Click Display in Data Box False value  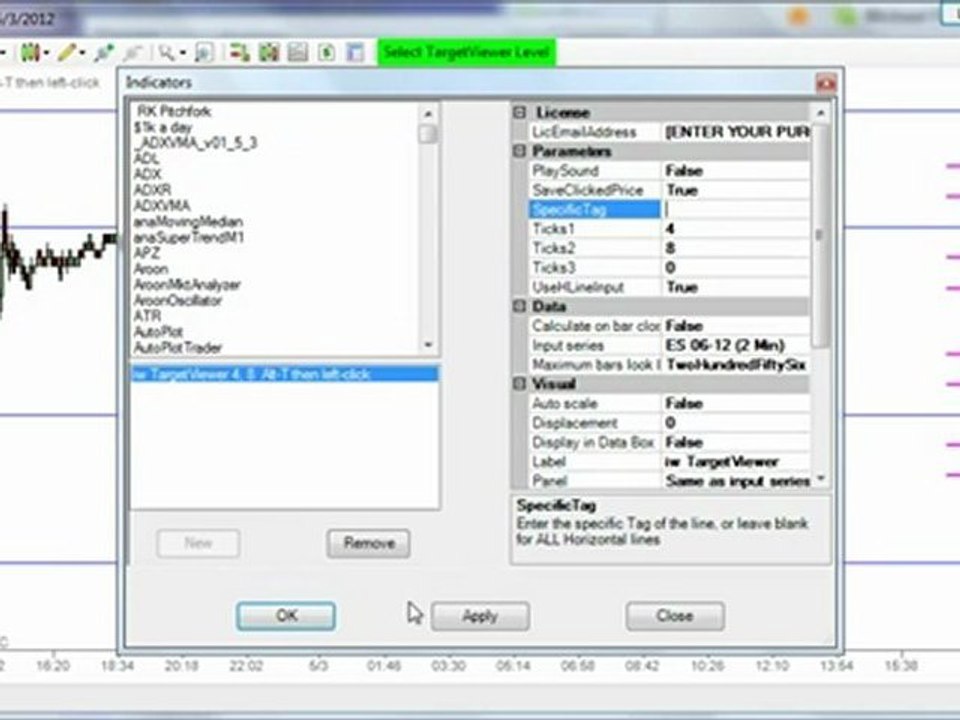tap(737, 442)
